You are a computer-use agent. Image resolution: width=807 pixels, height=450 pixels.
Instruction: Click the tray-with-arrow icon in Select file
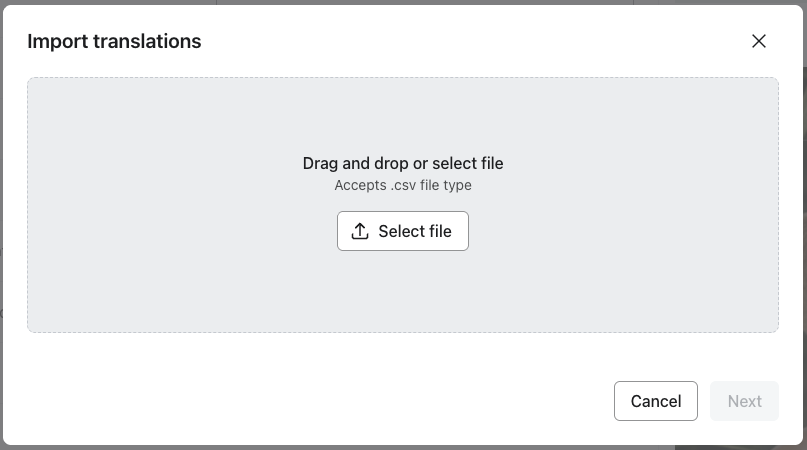pyautogui.click(x=361, y=231)
